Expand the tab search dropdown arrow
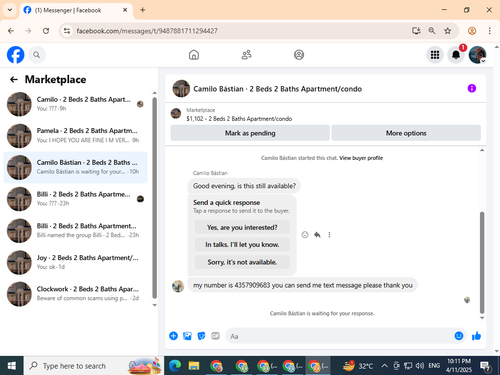Screen dimensions: 500x375 (x=10, y=10)
